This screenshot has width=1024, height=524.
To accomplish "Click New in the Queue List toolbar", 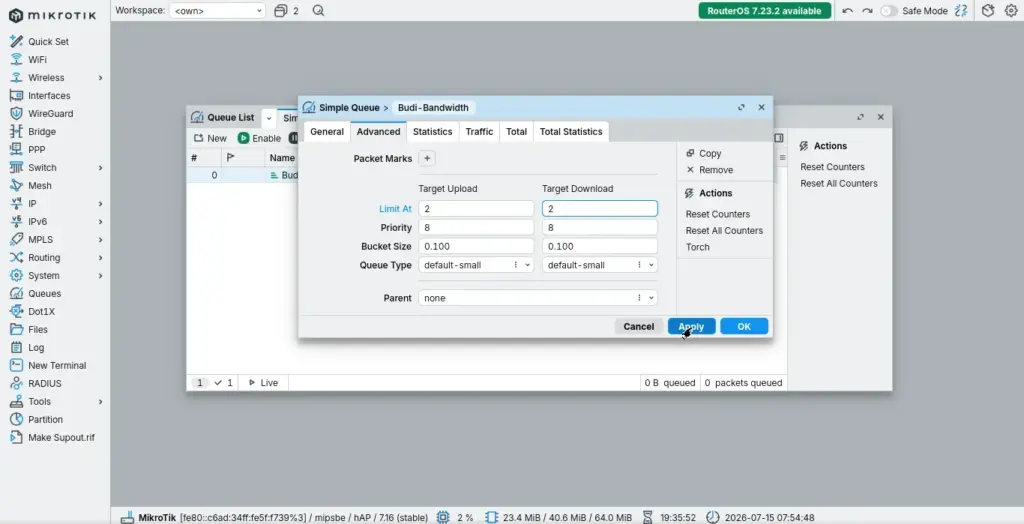I will click(210, 138).
